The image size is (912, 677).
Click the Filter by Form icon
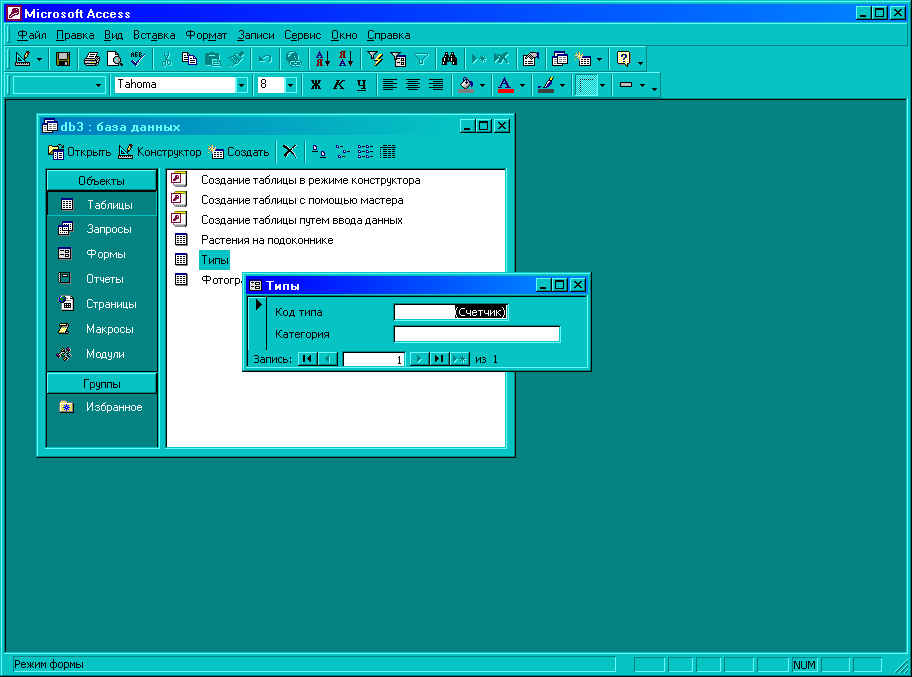coord(398,59)
